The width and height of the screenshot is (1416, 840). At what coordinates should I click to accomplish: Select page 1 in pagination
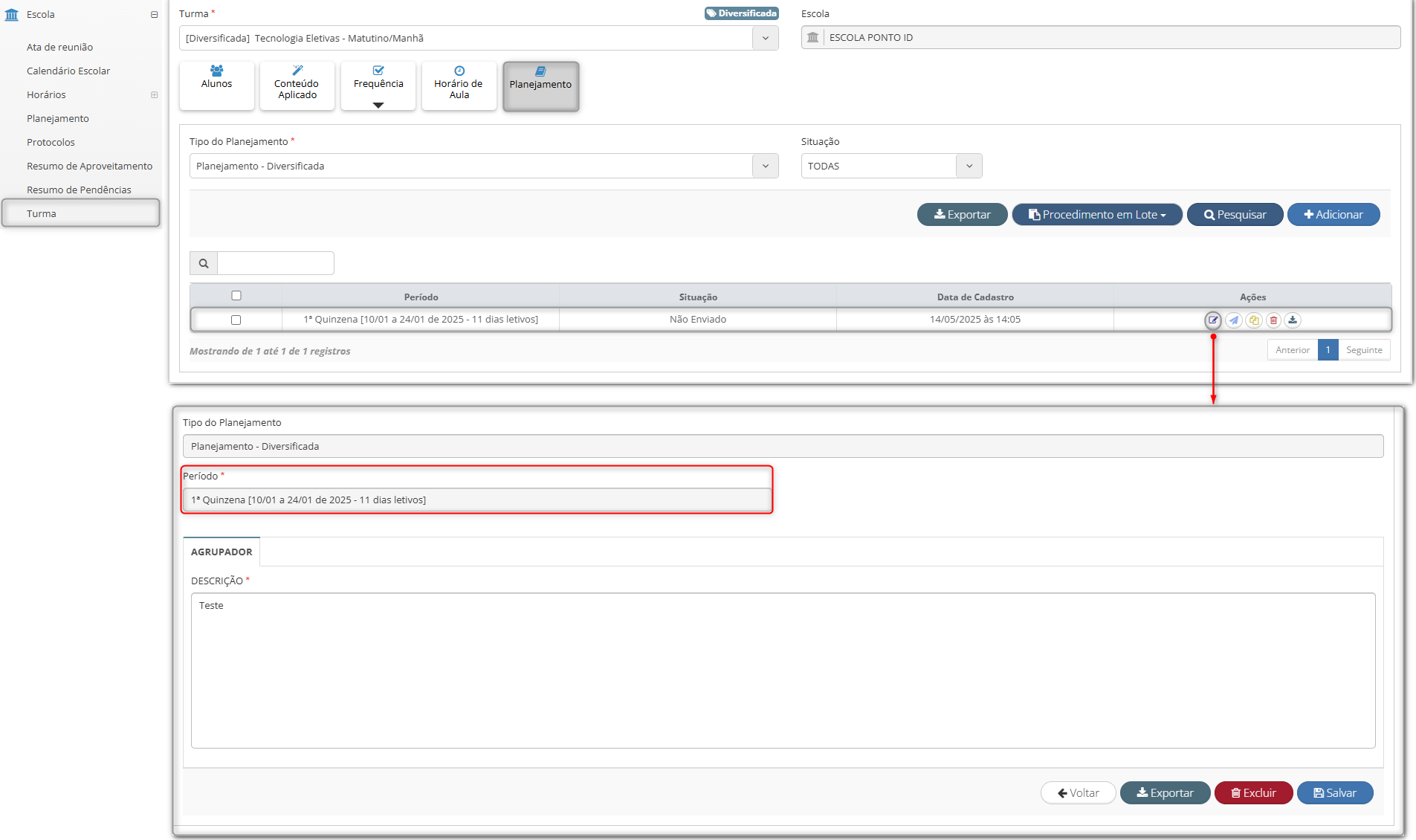[x=1328, y=350]
